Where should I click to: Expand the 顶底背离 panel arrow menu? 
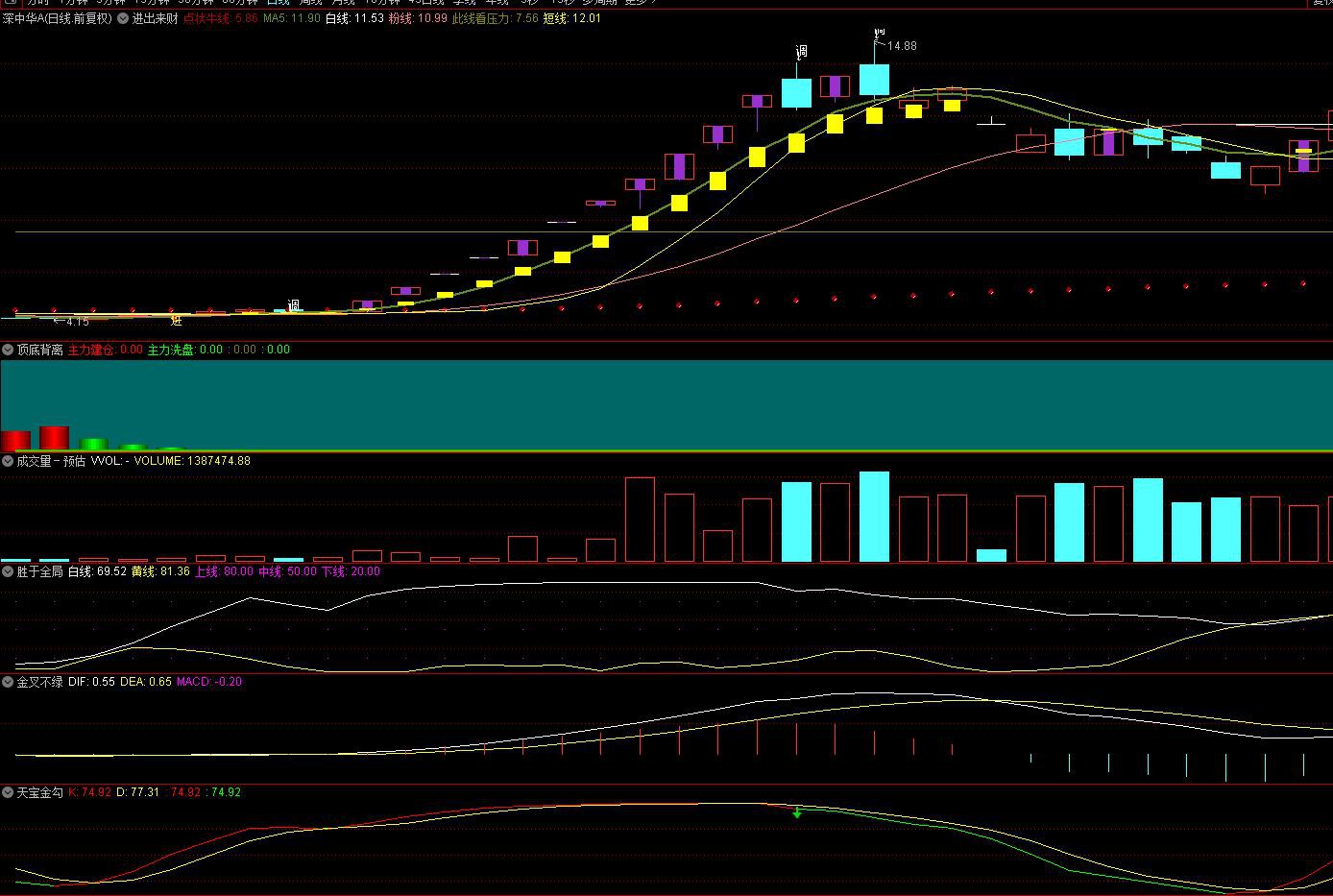pyautogui.click(x=8, y=351)
